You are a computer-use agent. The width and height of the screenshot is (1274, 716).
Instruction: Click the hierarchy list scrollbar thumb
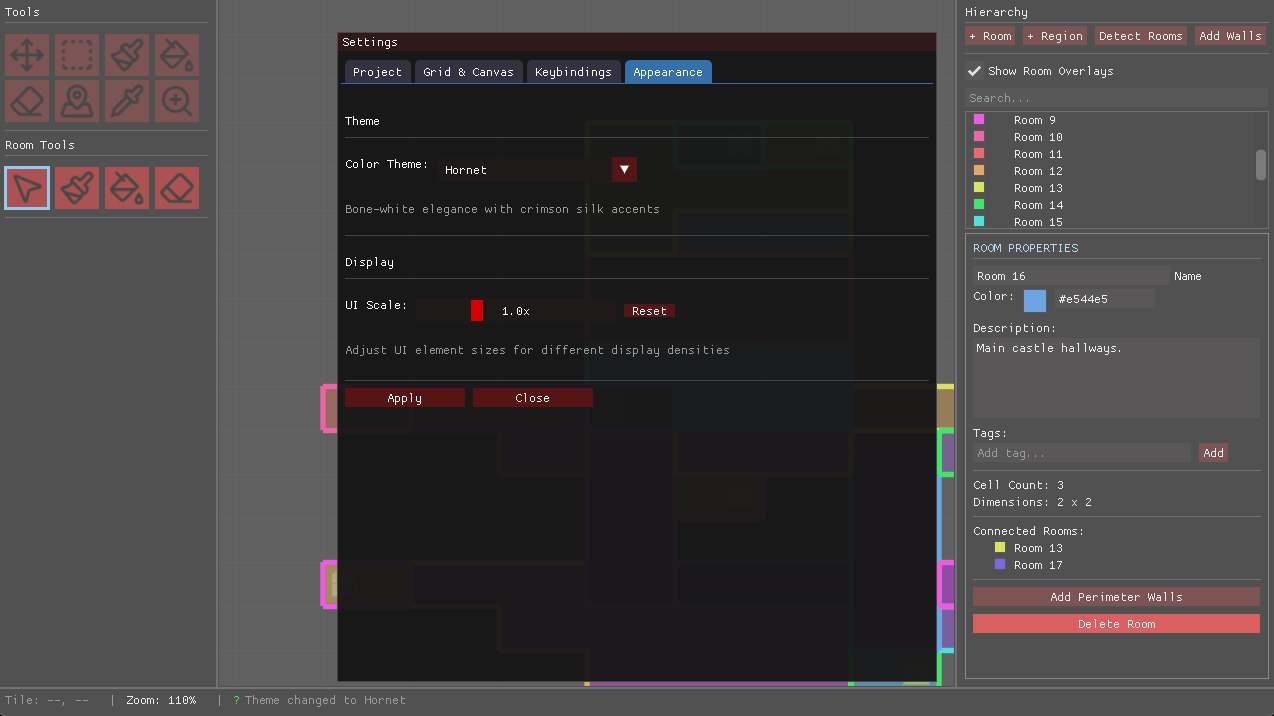[1261, 165]
